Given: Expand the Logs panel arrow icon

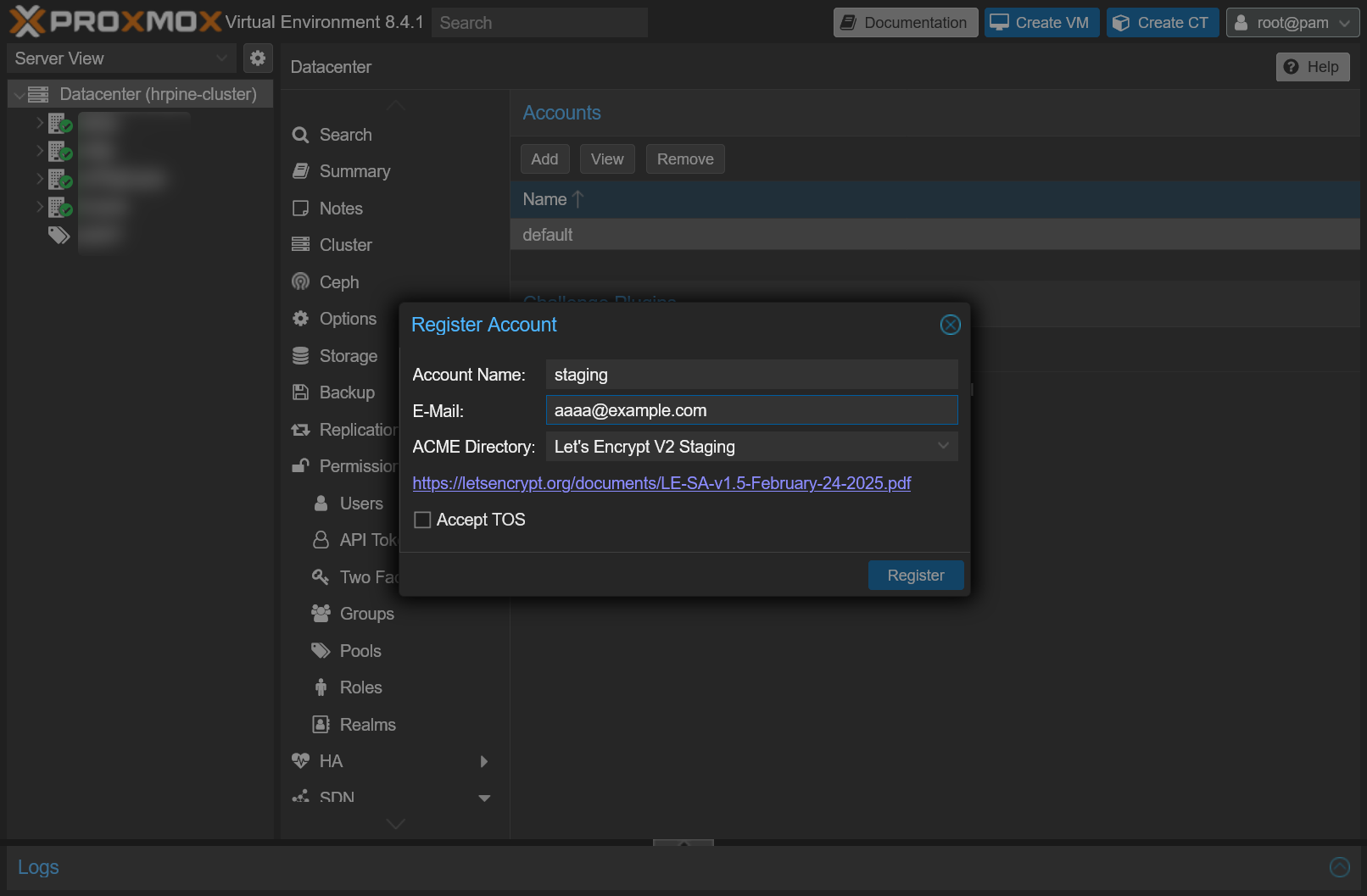Looking at the screenshot, I should pos(1339,867).
